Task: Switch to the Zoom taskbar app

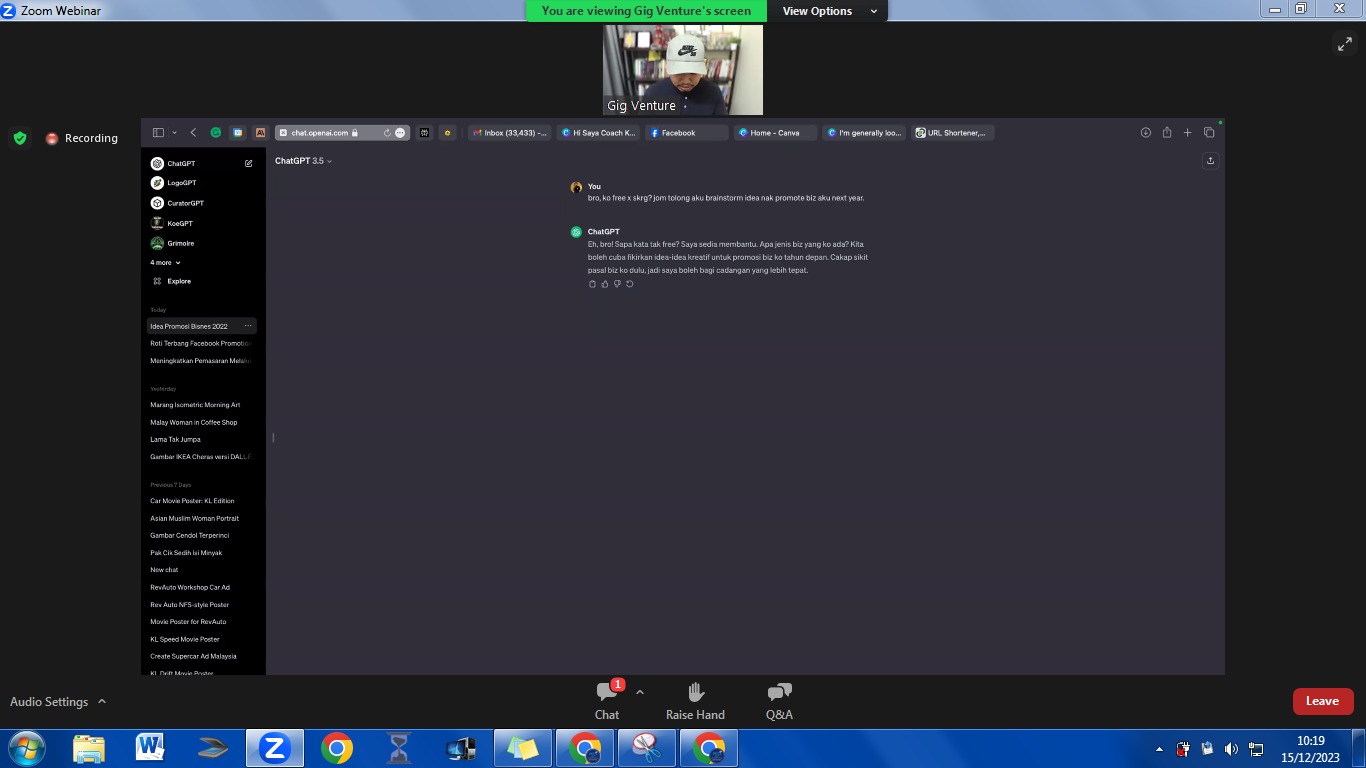Action: coord(274,748)
